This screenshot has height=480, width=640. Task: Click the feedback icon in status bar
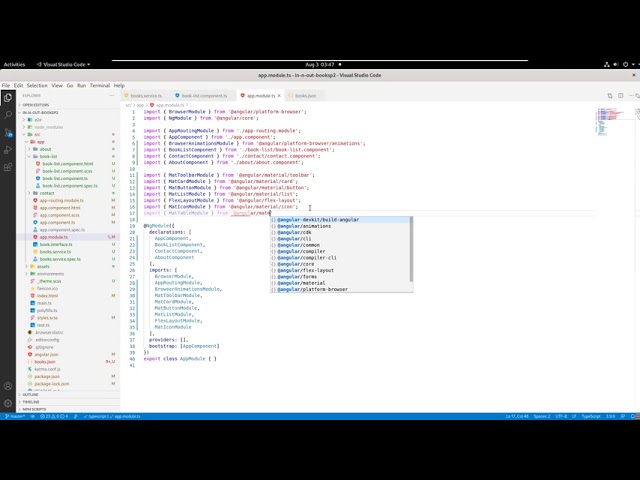point(622,416)
